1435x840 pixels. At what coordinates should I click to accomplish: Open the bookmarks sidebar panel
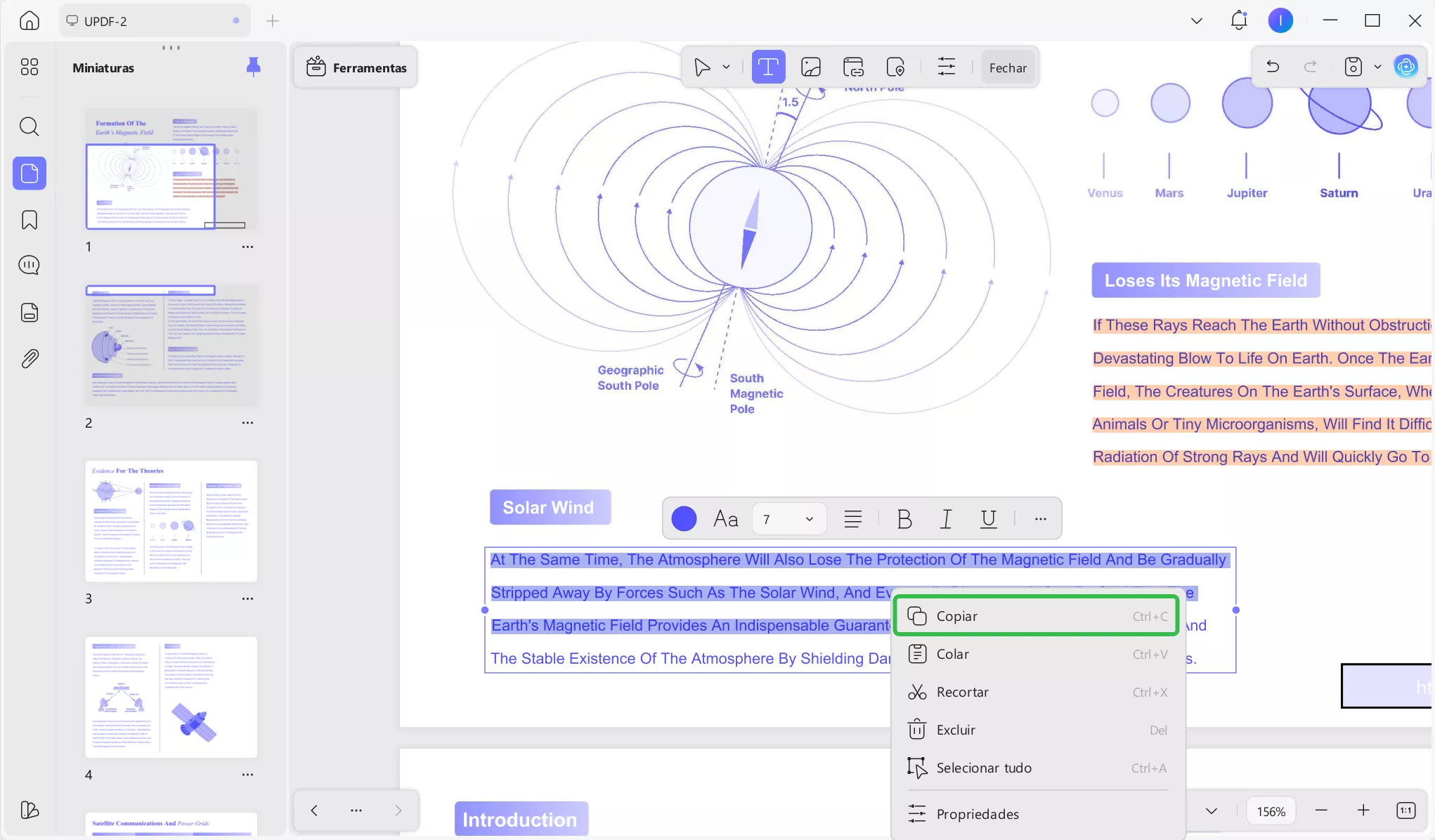coord(29,220)
